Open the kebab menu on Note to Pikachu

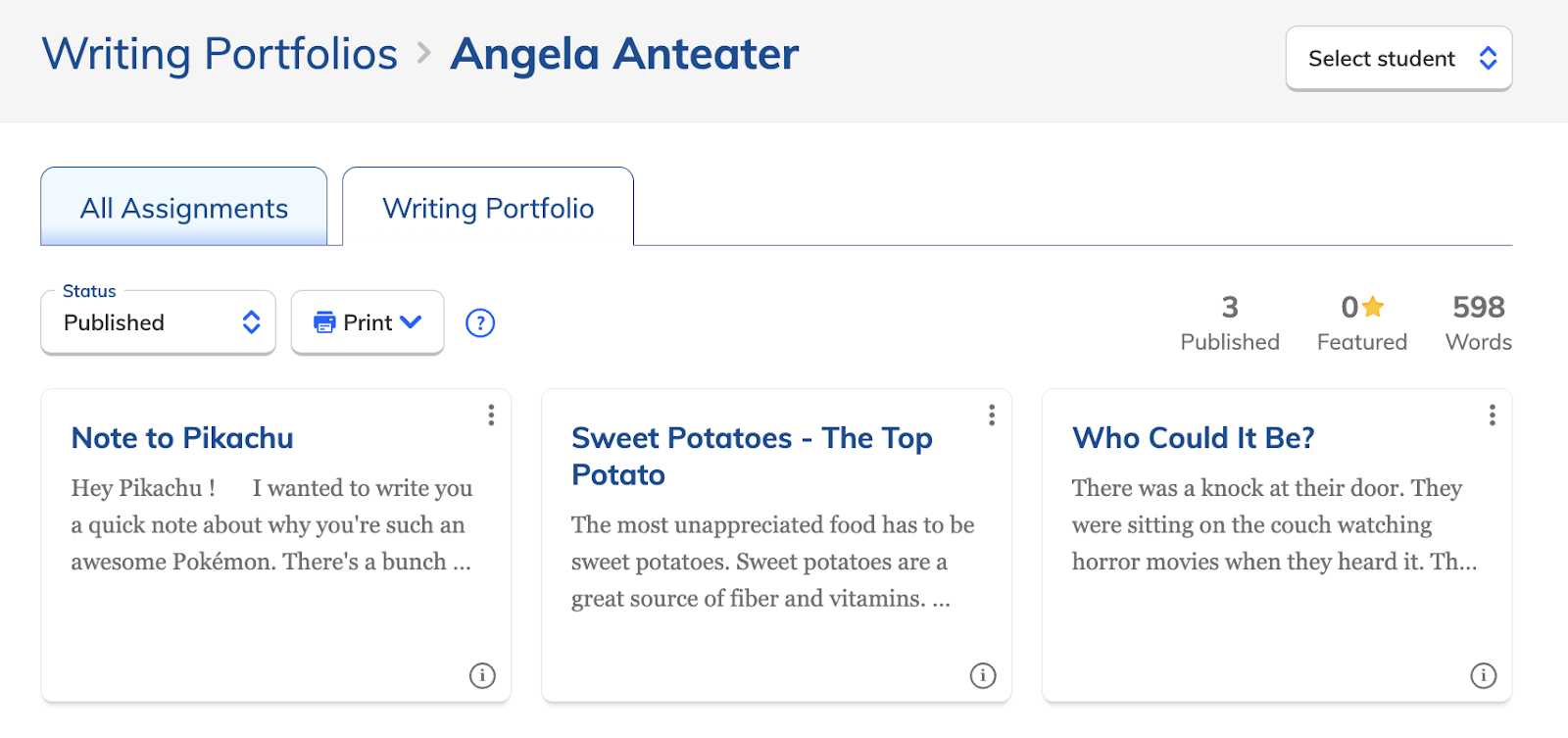pyautogui.click(x=490, y=416)
